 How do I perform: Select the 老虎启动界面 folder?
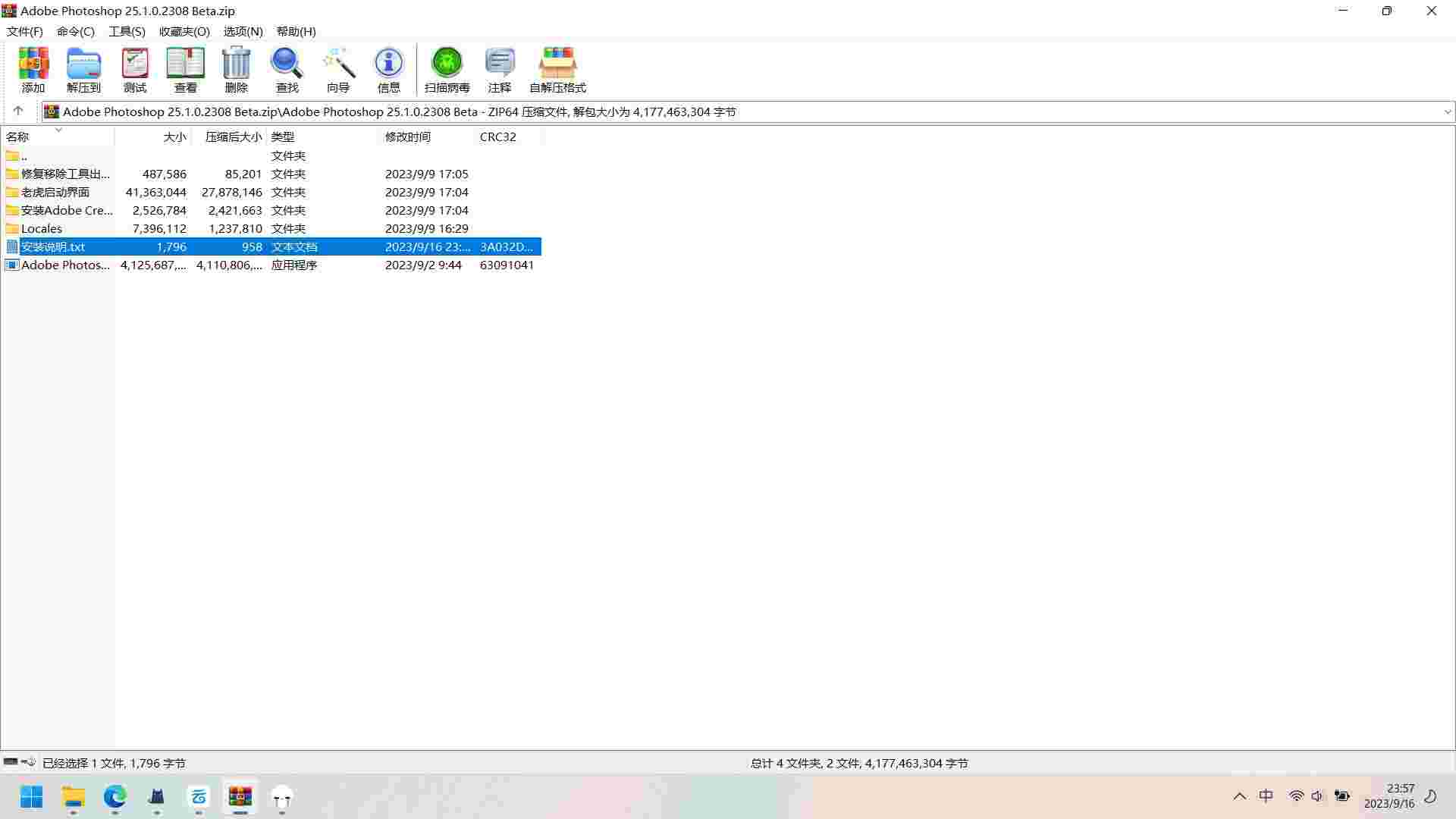point(271,192)
